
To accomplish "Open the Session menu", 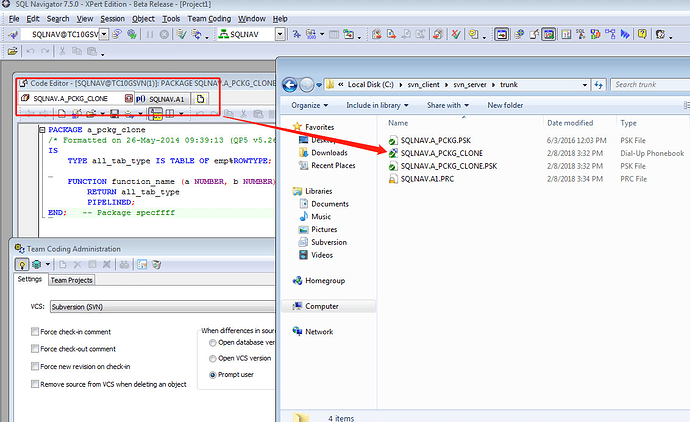I will click(x=112, y=19).
